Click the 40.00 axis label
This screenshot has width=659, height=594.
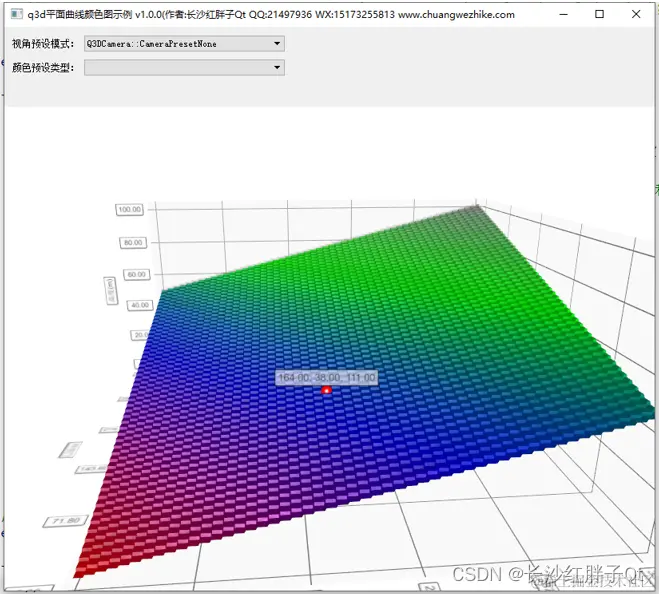click(x=140, y=305)
